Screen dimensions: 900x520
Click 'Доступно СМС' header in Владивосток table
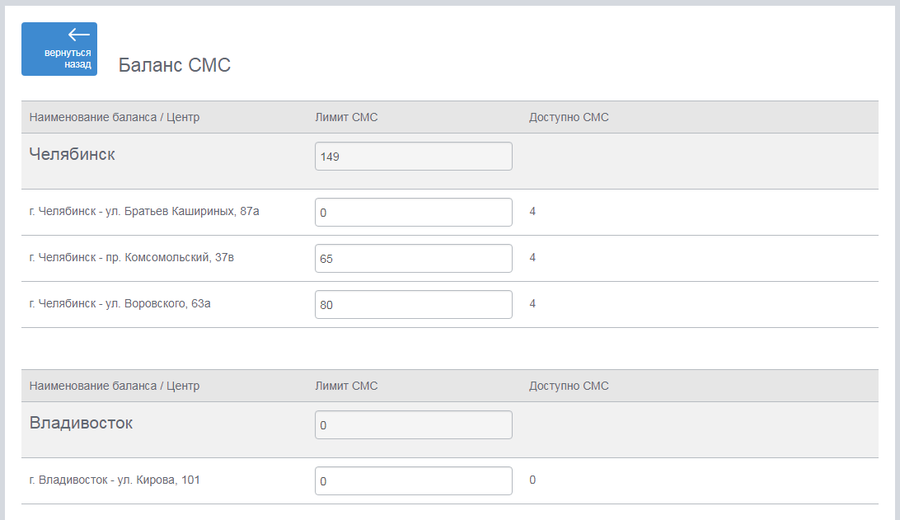point(569,386)
